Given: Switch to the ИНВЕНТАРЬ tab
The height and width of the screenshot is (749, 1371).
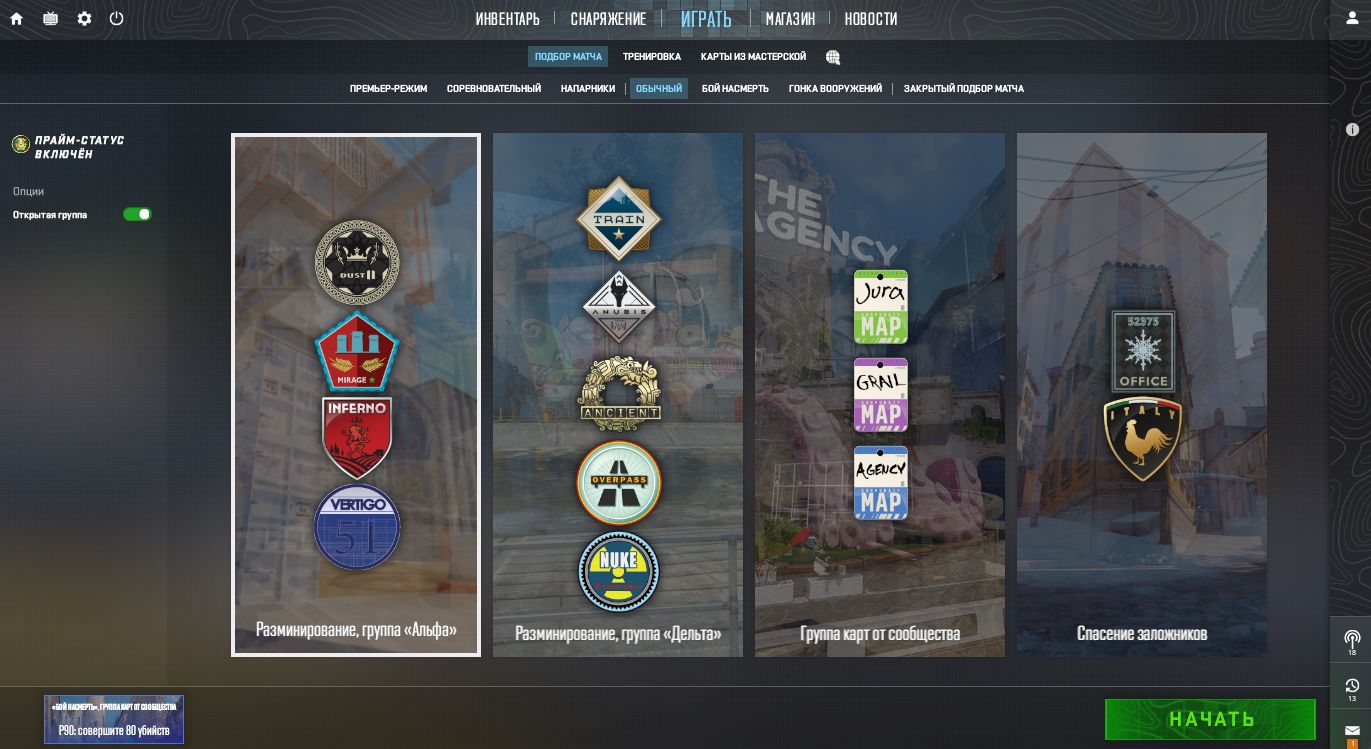Looking at the screenshot, I should point(507,19).
